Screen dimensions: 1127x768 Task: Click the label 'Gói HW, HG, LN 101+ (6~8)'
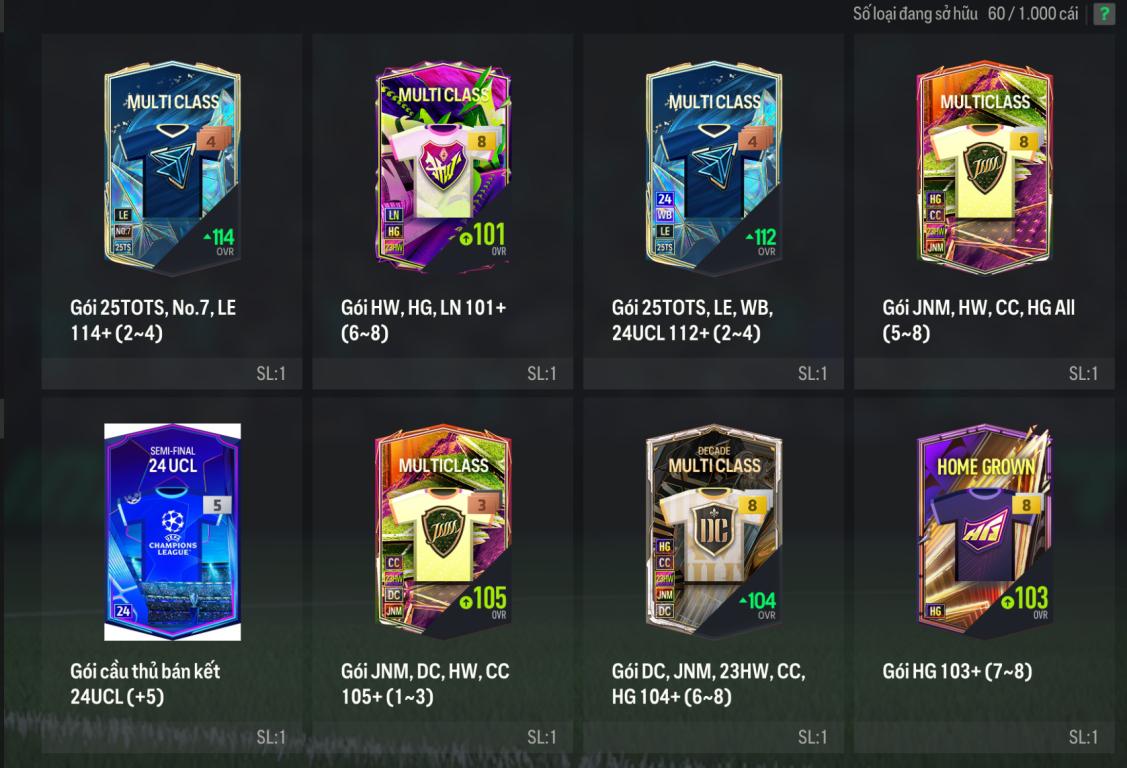(x=423, y=320)
